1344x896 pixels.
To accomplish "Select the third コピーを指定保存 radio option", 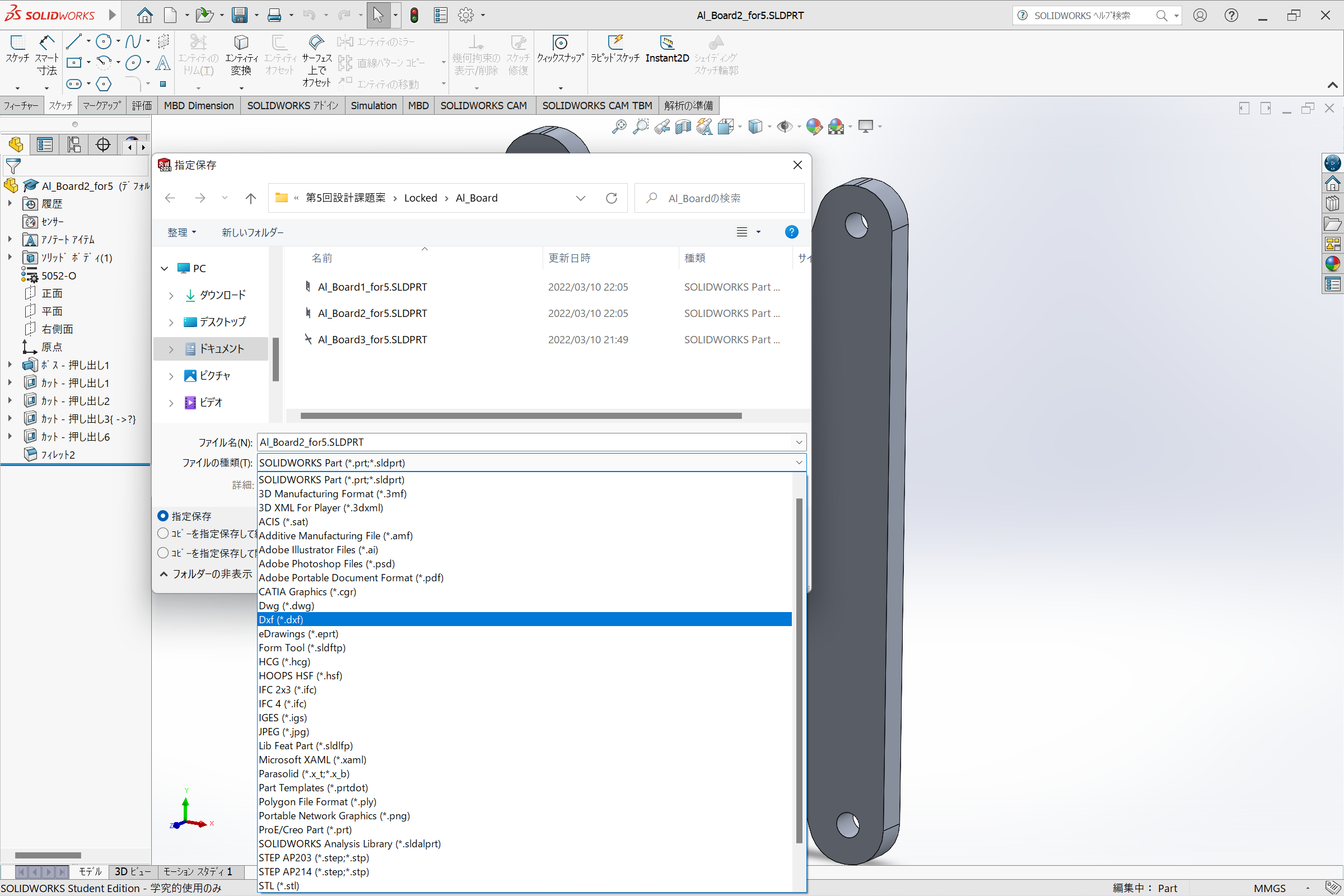I will coord(164,553).
